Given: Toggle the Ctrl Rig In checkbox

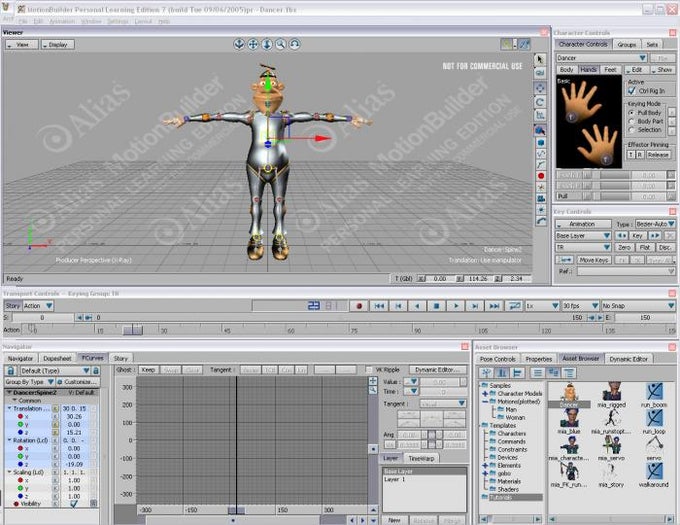Looking at the screenshot, I should (x=632, y=91).
